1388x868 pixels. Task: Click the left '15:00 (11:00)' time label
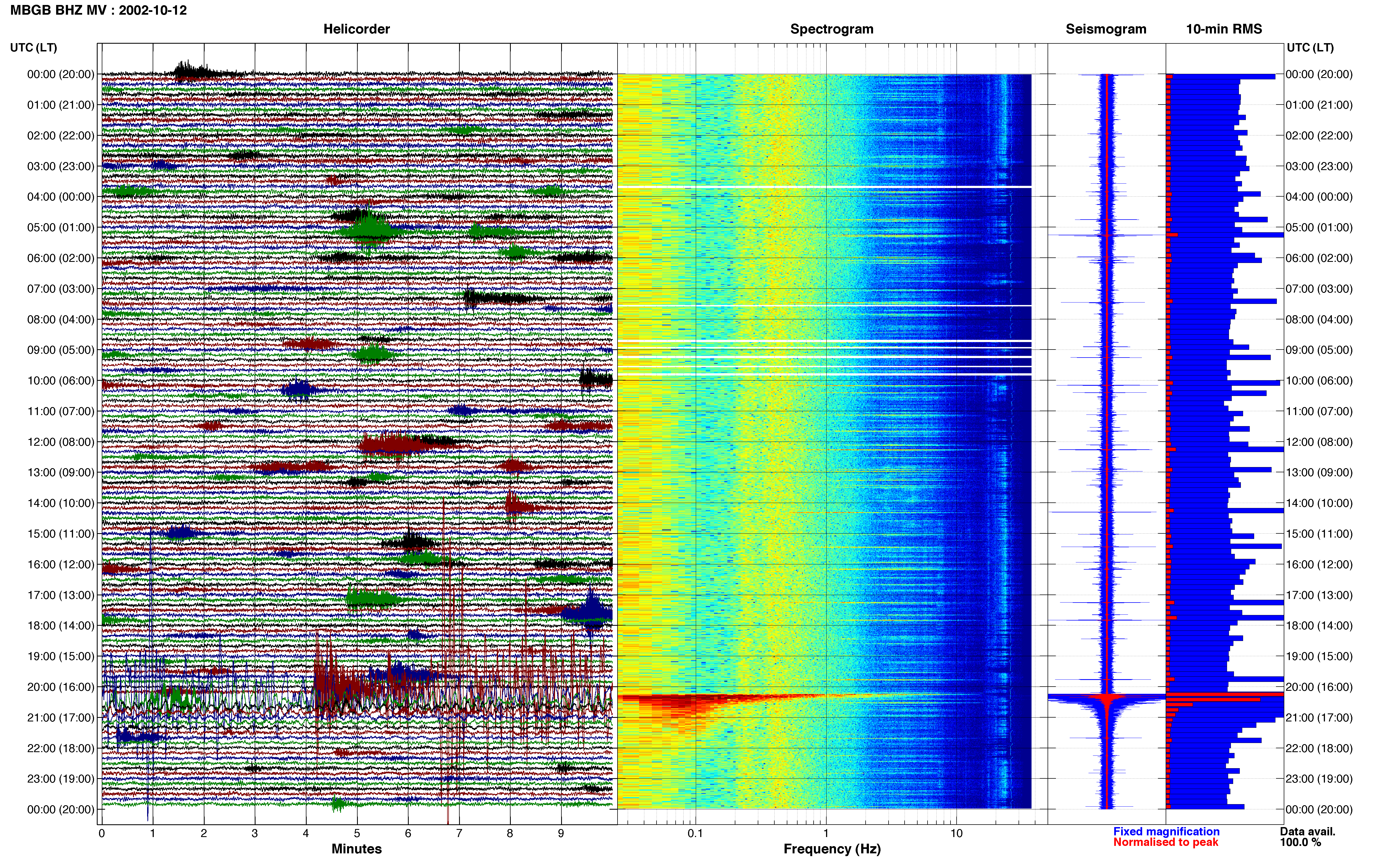pyautogui.click(x=61, y=534)
